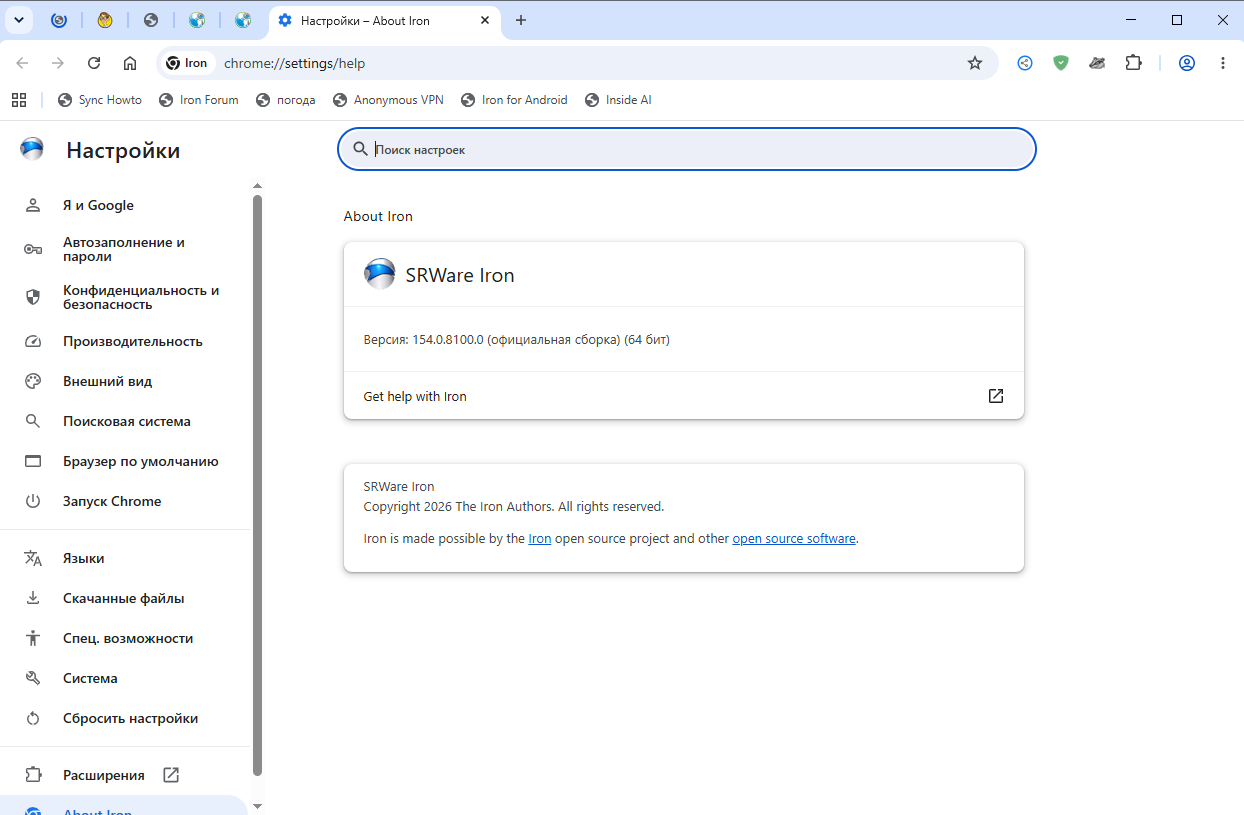1244x815 pixels.
Task: Select Производительность in the sidebar
Action: point(124,341)
